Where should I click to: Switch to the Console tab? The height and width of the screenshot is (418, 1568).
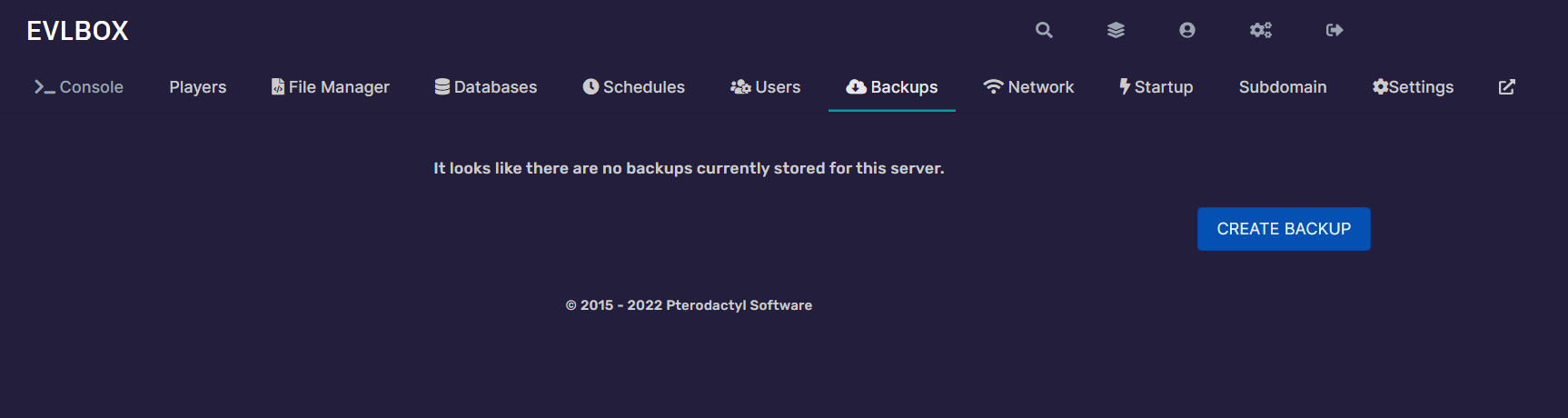click(x=79, y=87)
